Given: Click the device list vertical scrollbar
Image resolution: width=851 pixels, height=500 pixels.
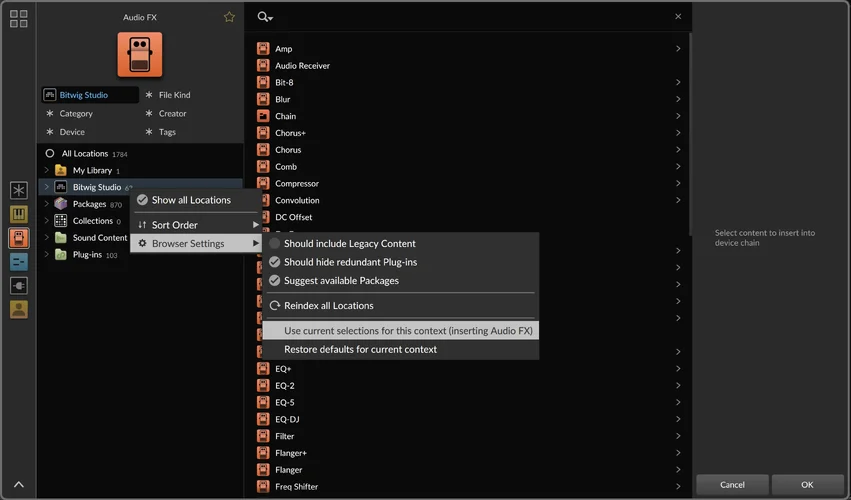Looking at the screenshot, I should [690, 135].
